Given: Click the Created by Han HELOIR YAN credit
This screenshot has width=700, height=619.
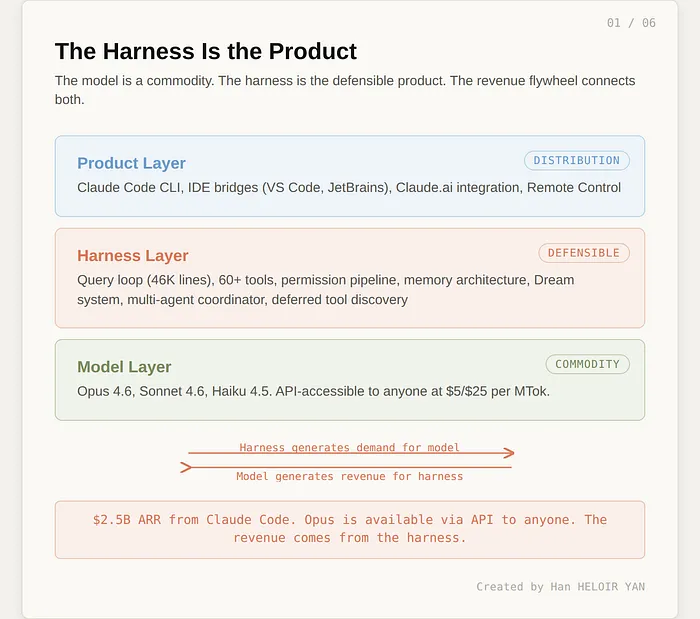Looking at the screenshot, I should coord(560,587).
